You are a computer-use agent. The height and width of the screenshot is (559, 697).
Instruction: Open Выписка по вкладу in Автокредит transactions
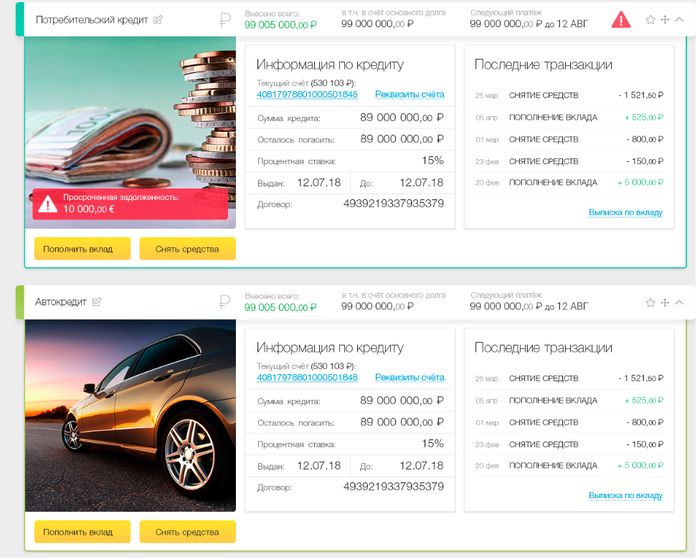(x=625, y=495)
